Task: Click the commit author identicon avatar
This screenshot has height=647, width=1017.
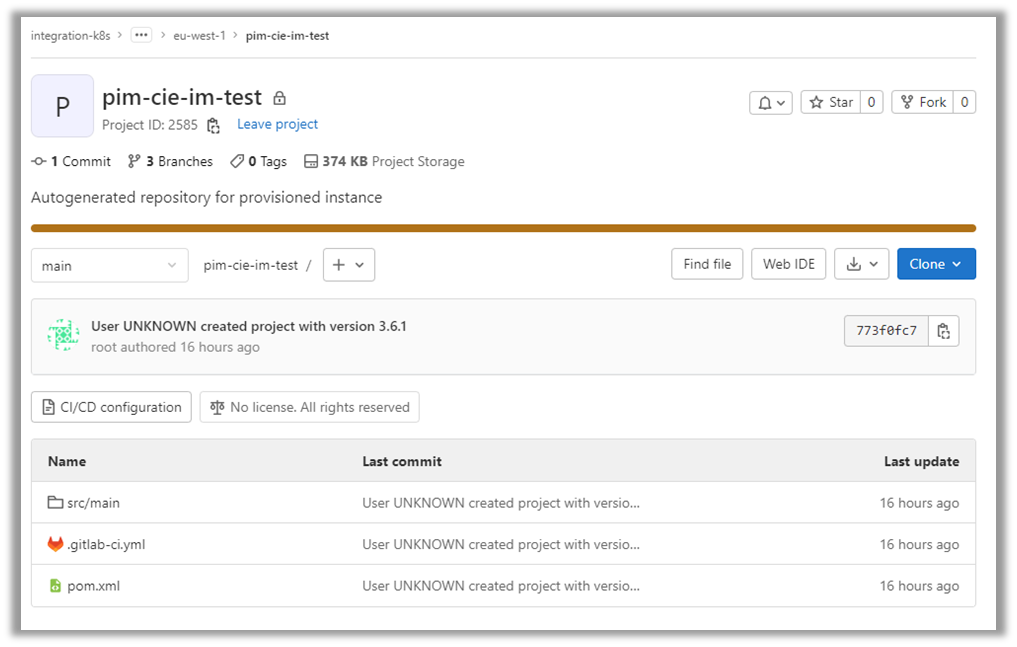Action: point(63,335)
